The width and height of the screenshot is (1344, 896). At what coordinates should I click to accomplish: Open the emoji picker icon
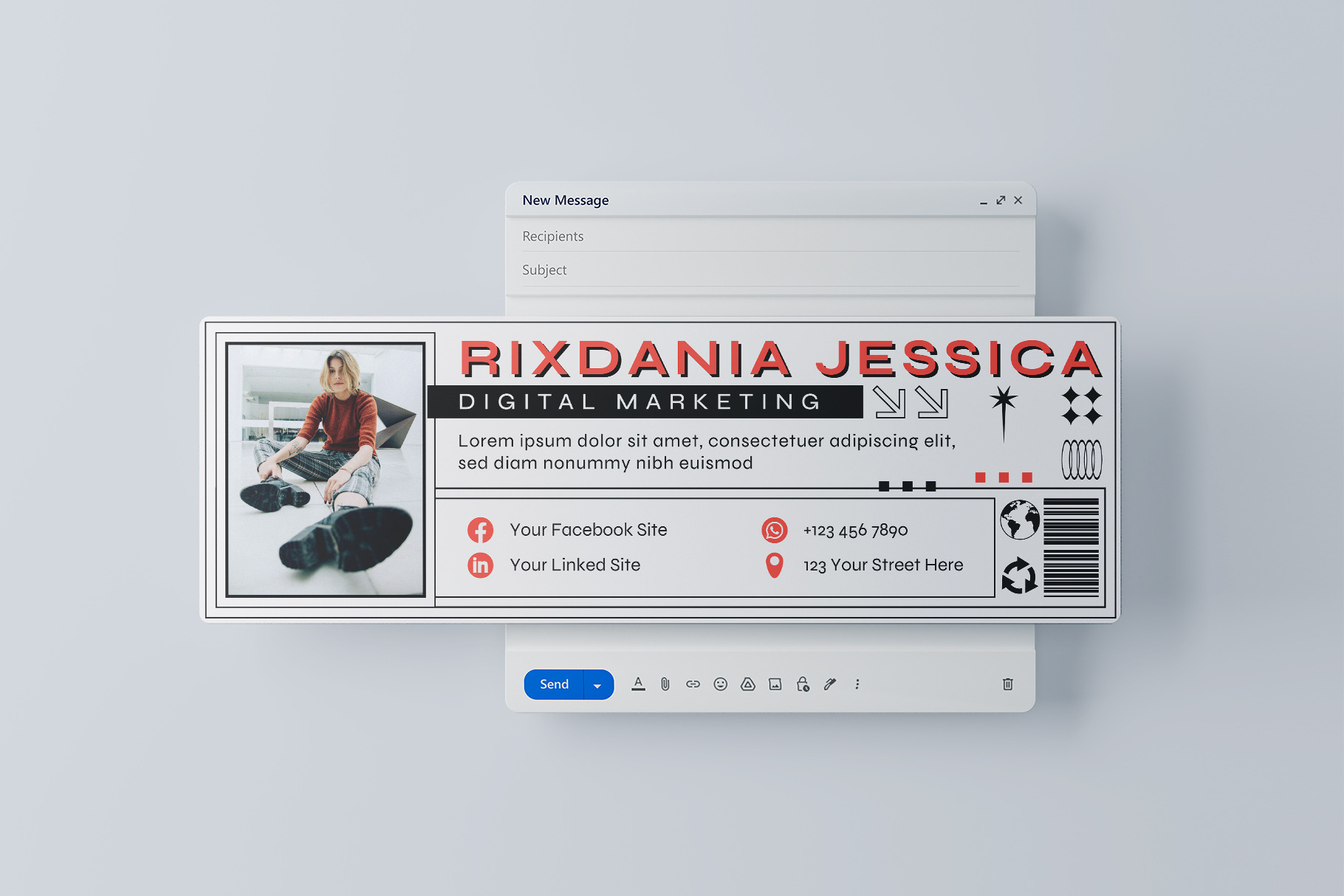[720, 684]
